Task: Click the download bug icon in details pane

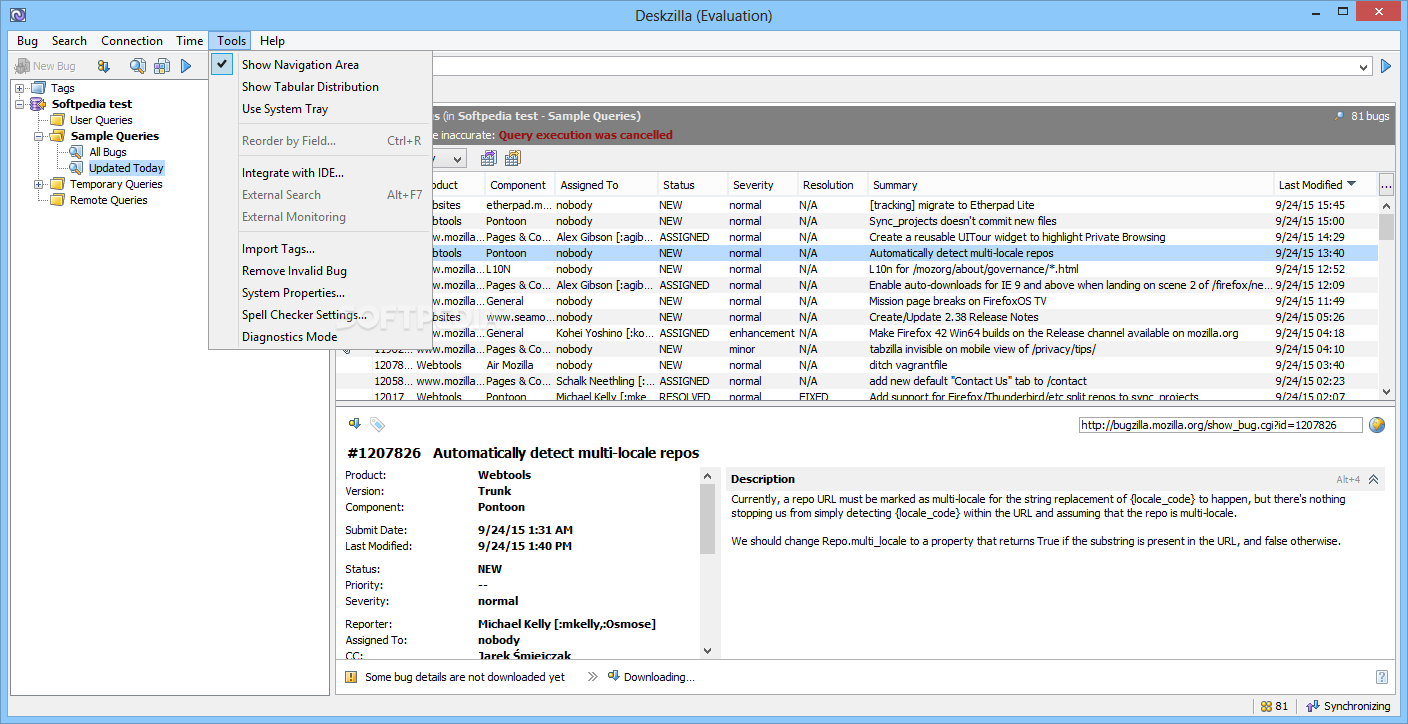Action: [x=354, y=424]
